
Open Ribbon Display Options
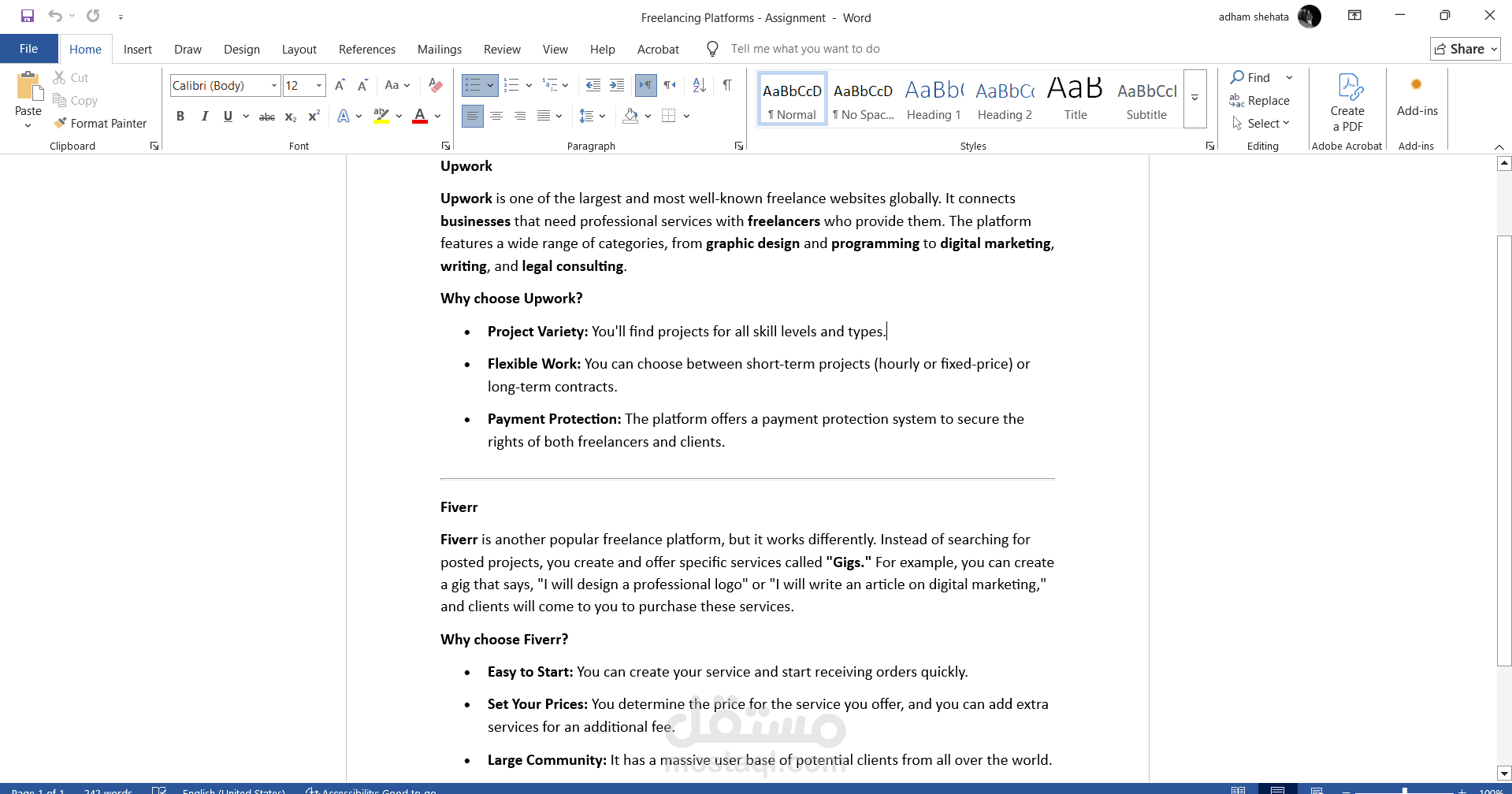tap(1354, 15)
